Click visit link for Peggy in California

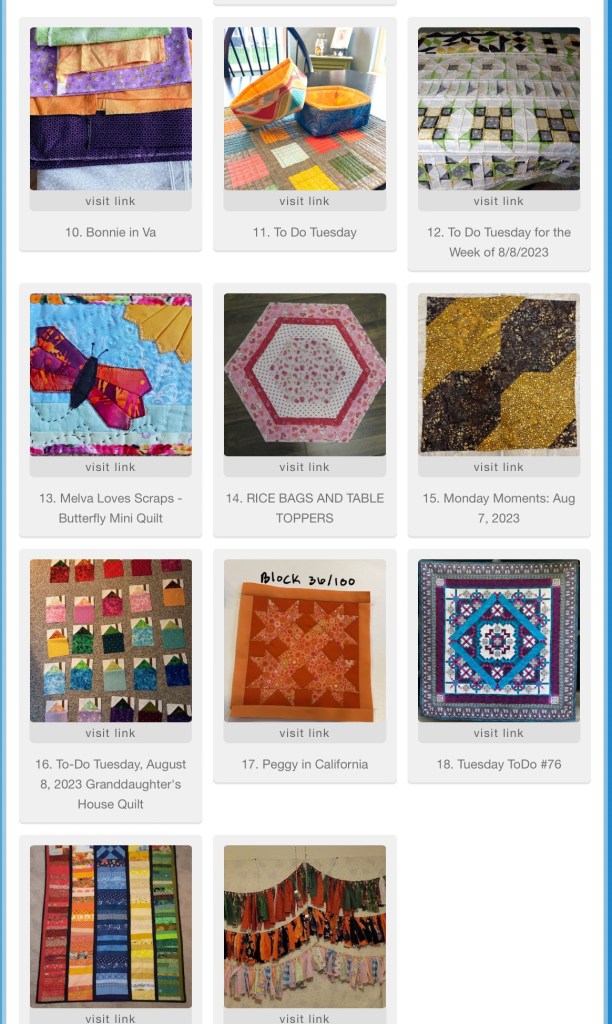click(304, 733)
